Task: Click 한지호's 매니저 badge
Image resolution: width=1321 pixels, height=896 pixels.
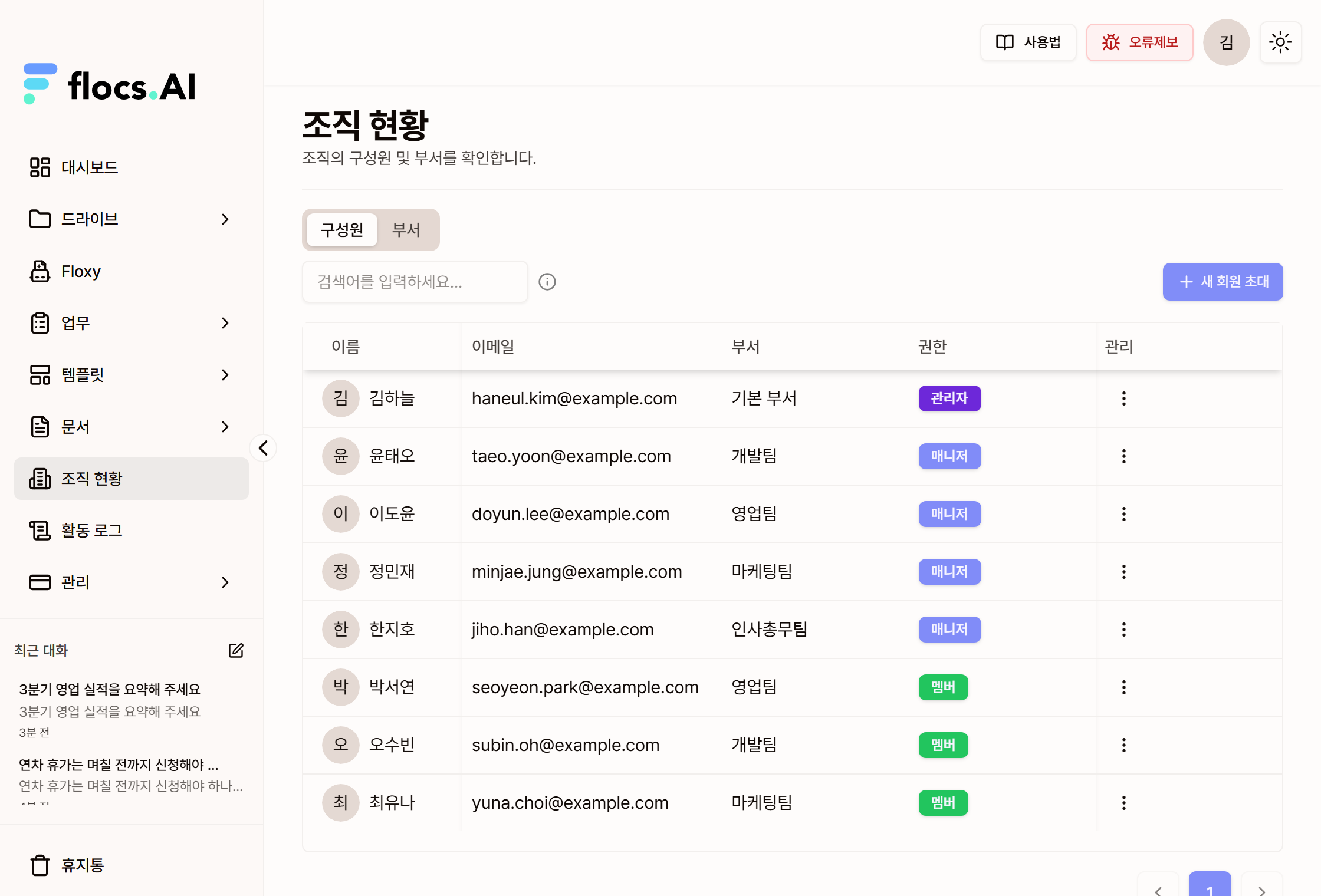Action: pos(949,630)
